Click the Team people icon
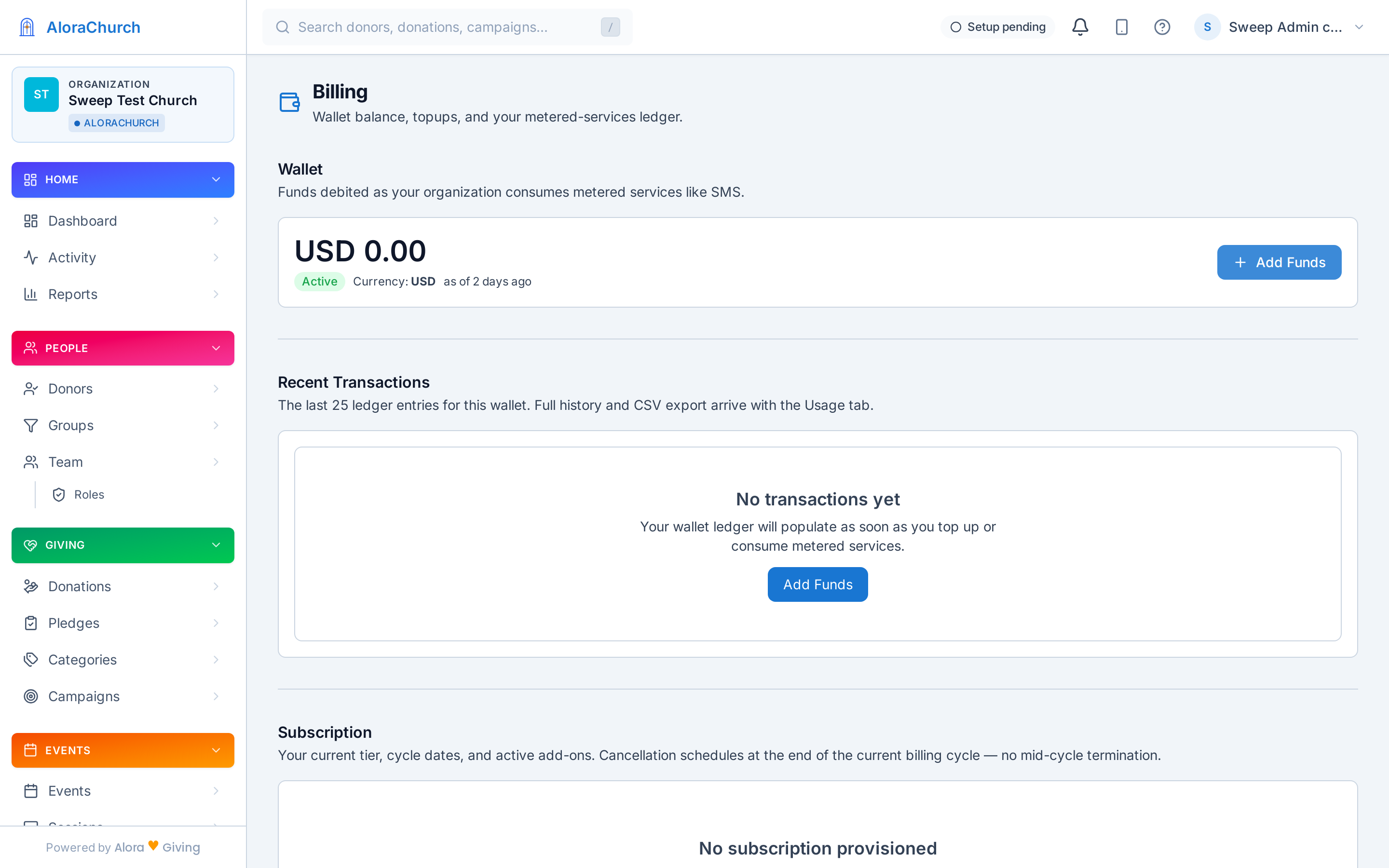The height and width of the screenshot is (868, 1389). [x=31, y=463]
